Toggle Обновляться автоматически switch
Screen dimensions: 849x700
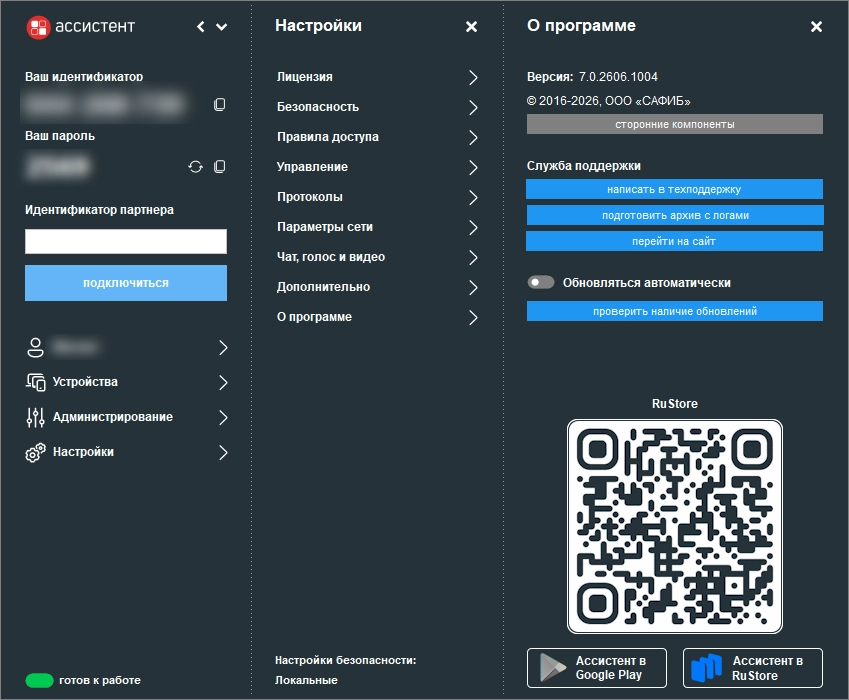(541, 283)
